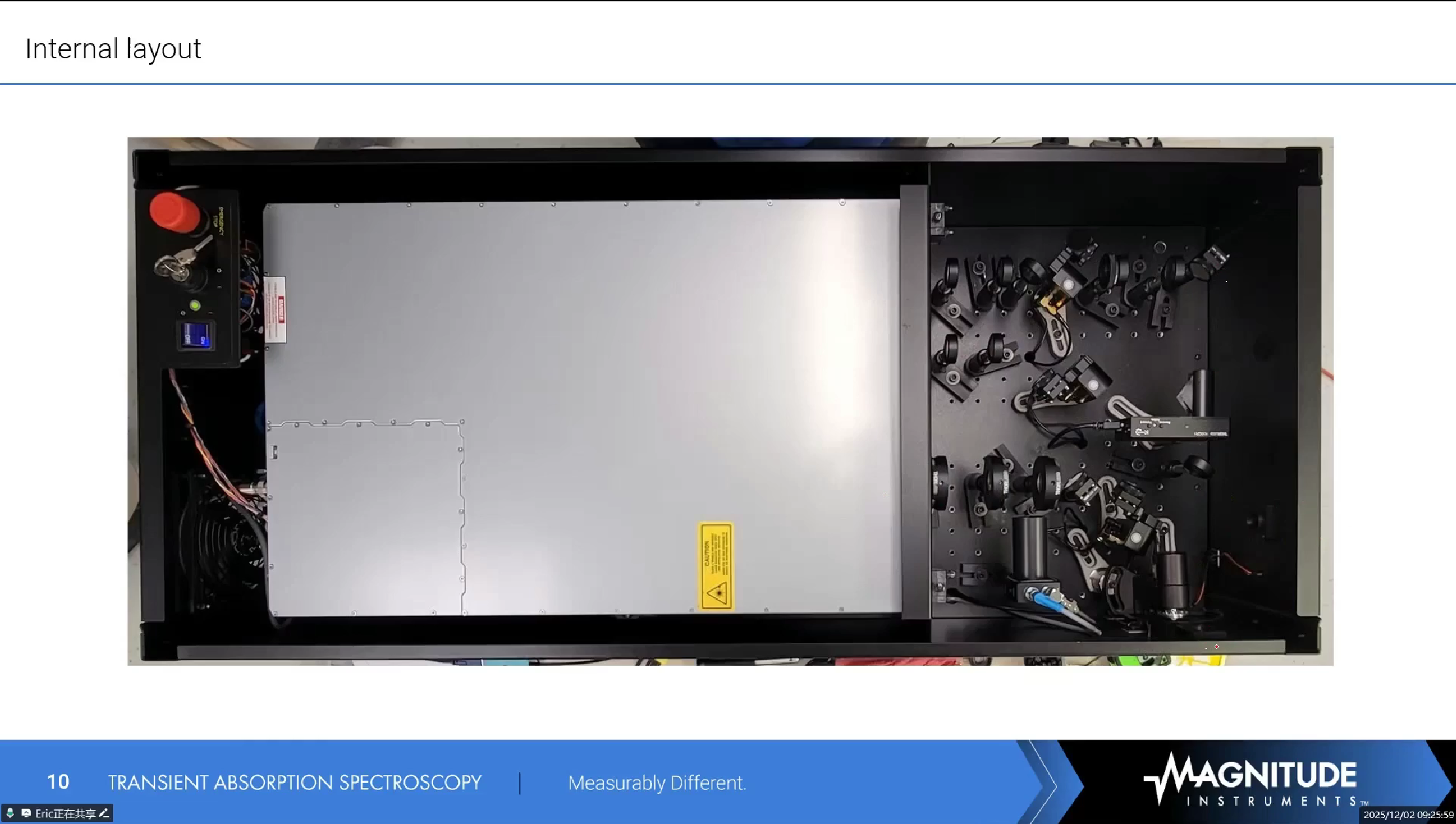Click the 'Measurably Different.' tagline
The height and width of the screenshot is (824, 1456).
[657, 782]
